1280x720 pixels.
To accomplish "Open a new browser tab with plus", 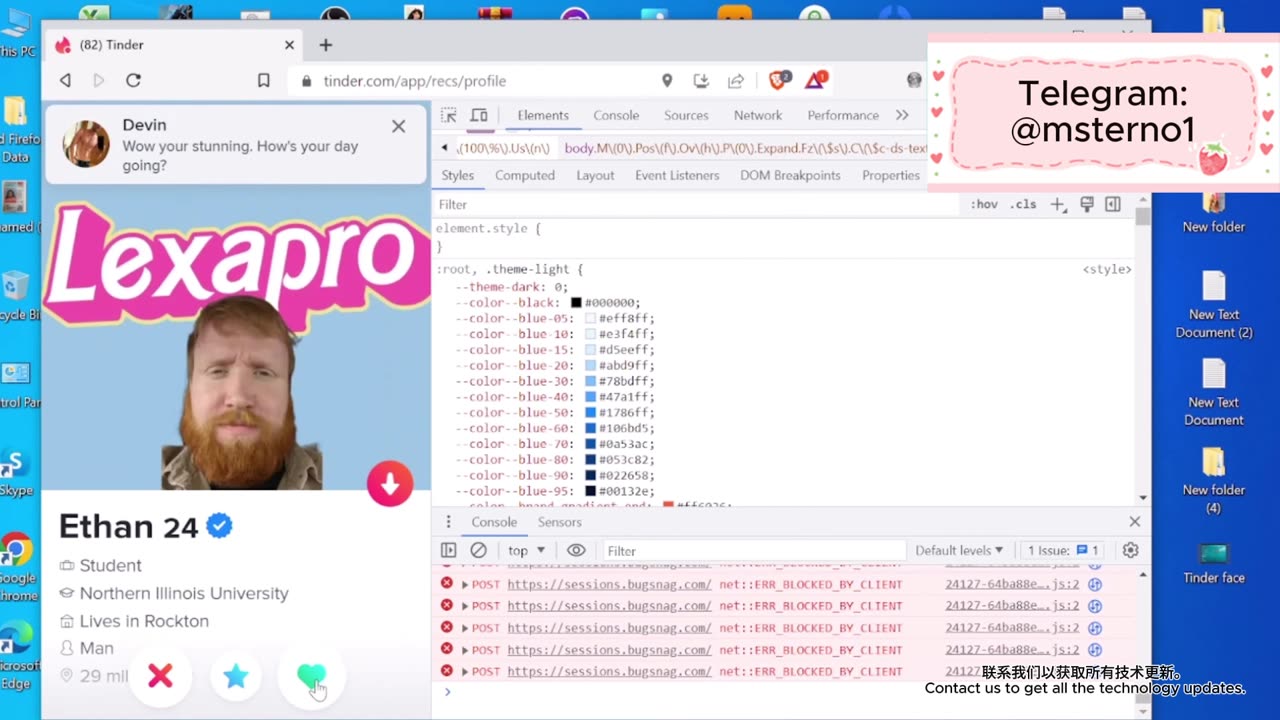I will (x=325, y=45).
